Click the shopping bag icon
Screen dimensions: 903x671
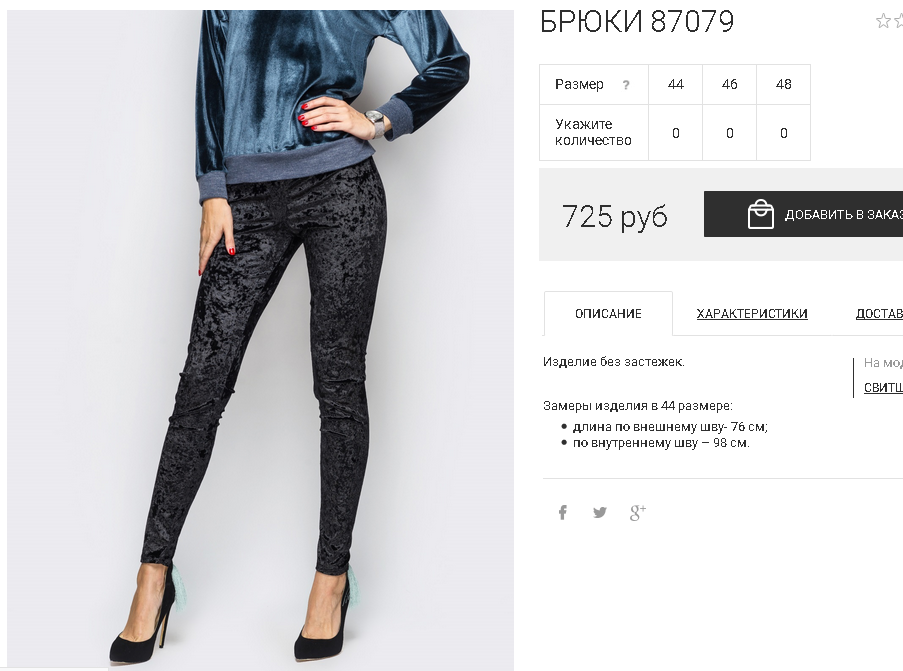[760, 214]
